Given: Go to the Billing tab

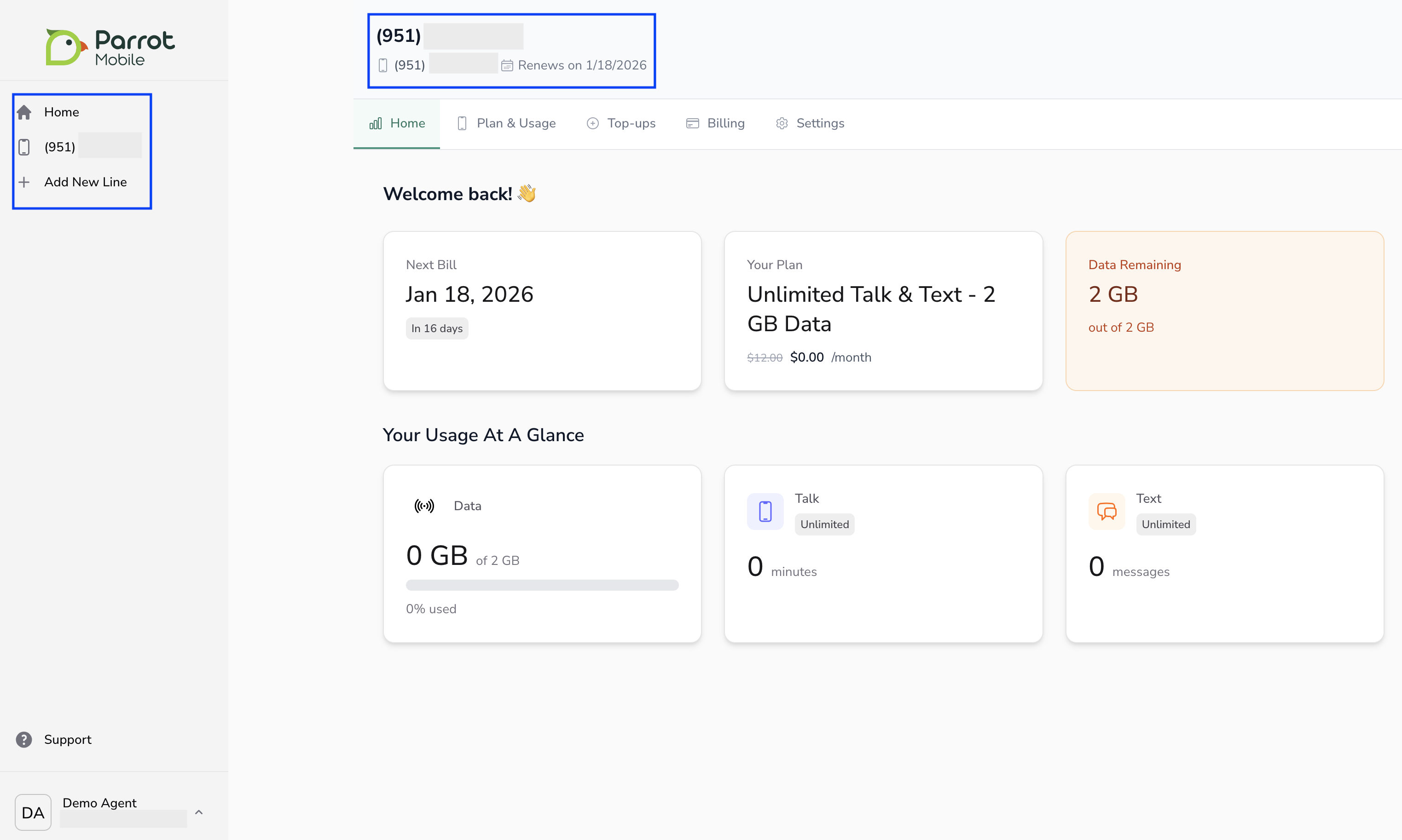Looking at the screenshot, I should tap(715, 123).
